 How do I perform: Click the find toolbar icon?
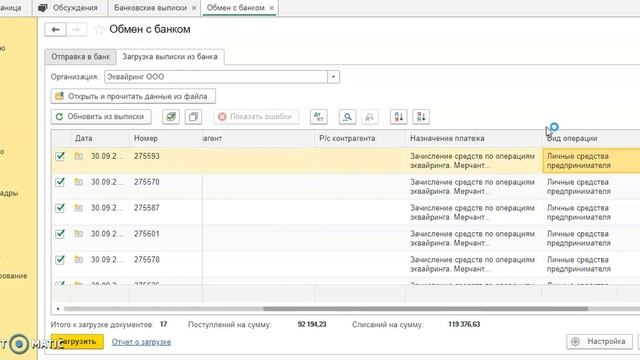pos(347,117)
